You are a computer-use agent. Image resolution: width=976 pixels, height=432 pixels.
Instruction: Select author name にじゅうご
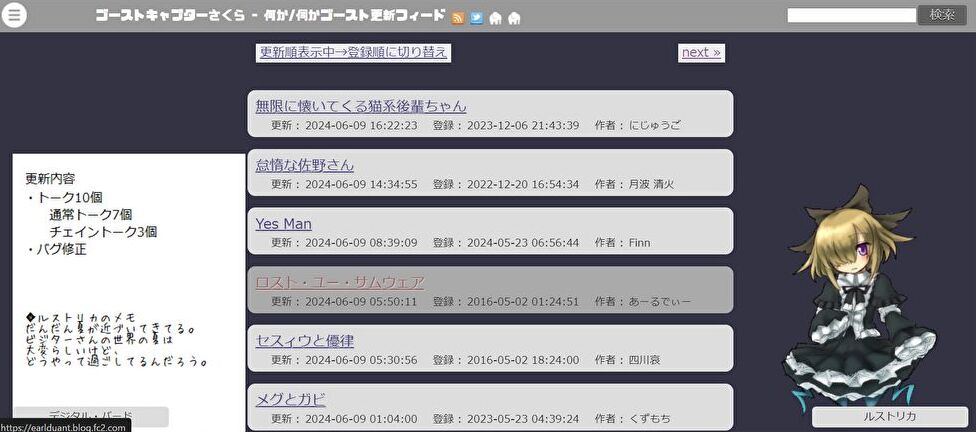[x=655, y=125]
